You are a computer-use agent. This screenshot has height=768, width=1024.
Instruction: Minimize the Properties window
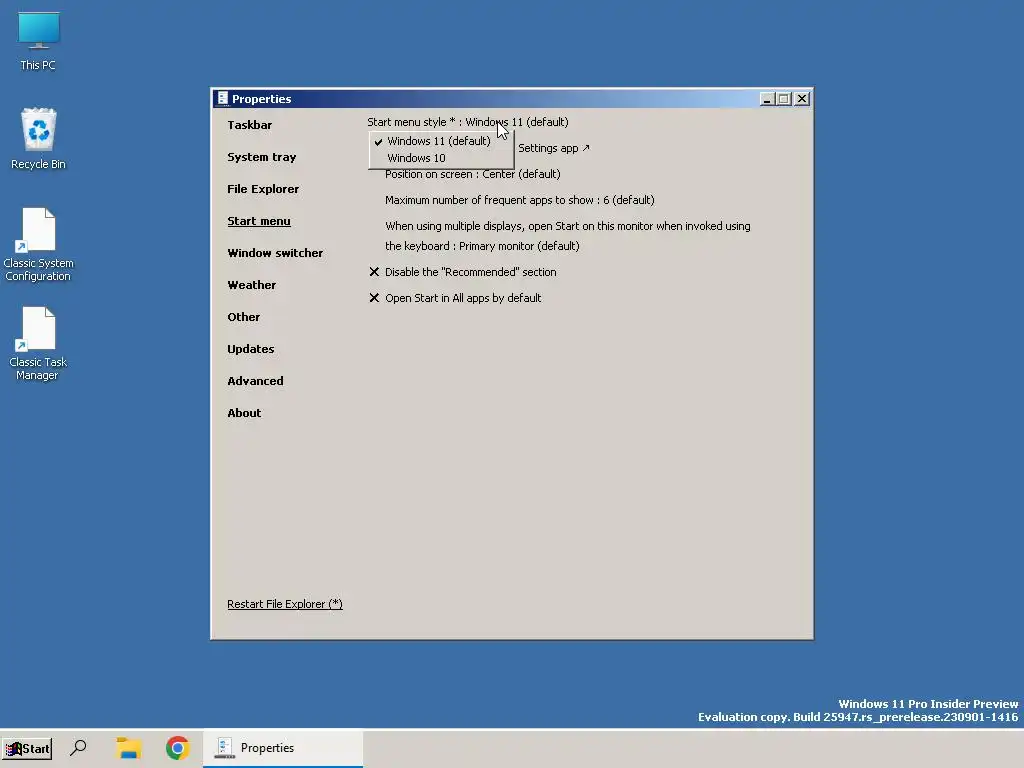coord(767,99)
